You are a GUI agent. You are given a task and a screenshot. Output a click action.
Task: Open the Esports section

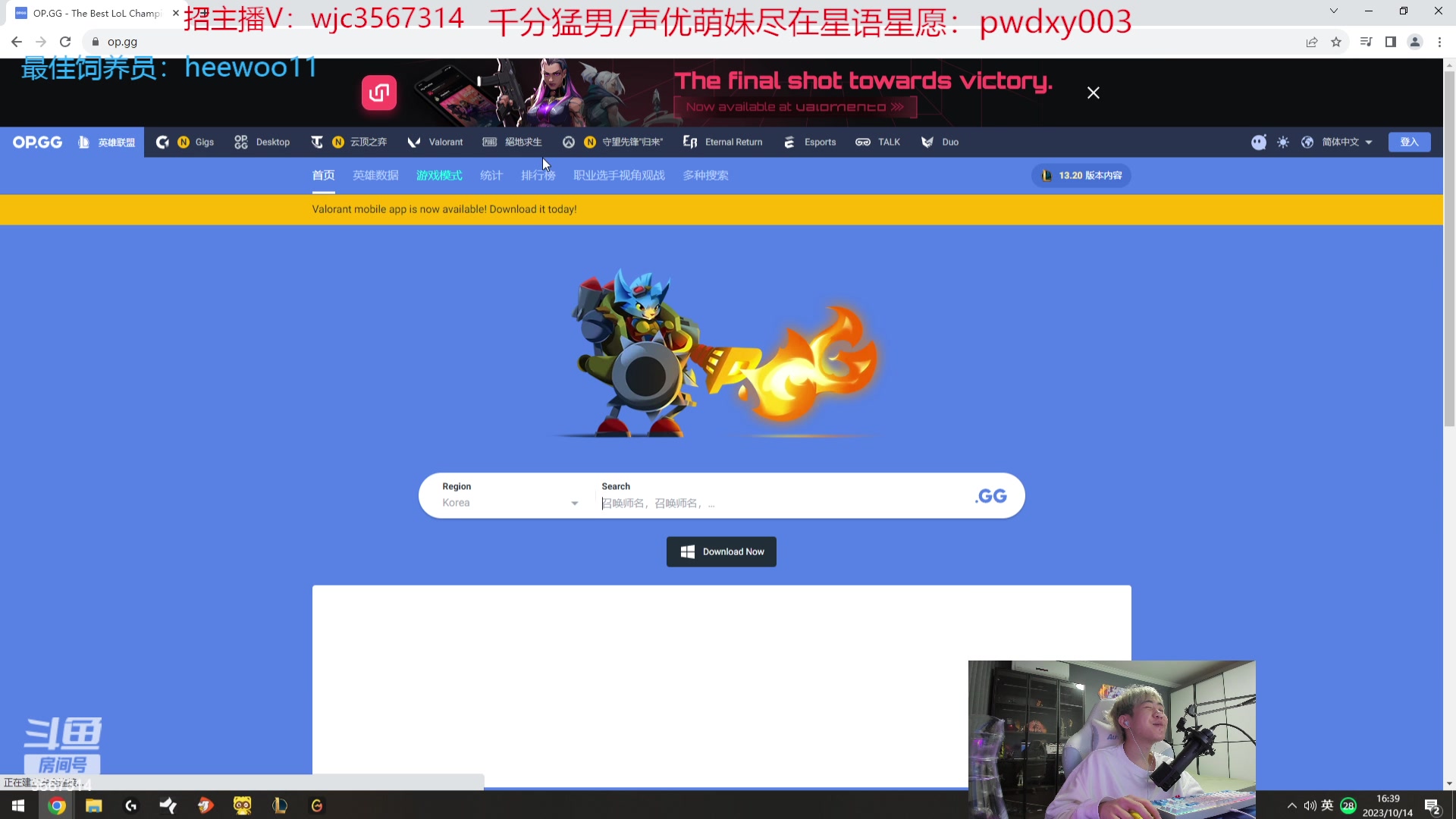810,142
